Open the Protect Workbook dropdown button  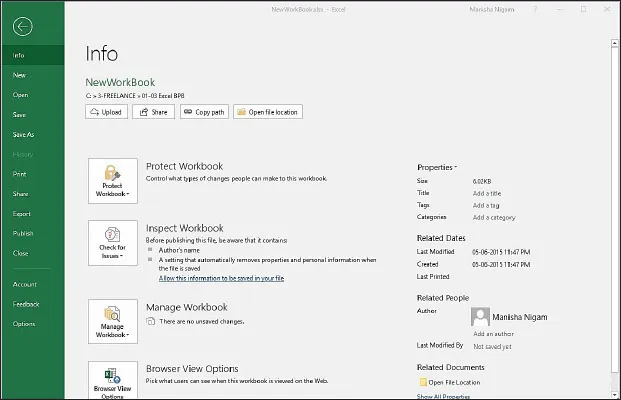(x=112, y=181)
